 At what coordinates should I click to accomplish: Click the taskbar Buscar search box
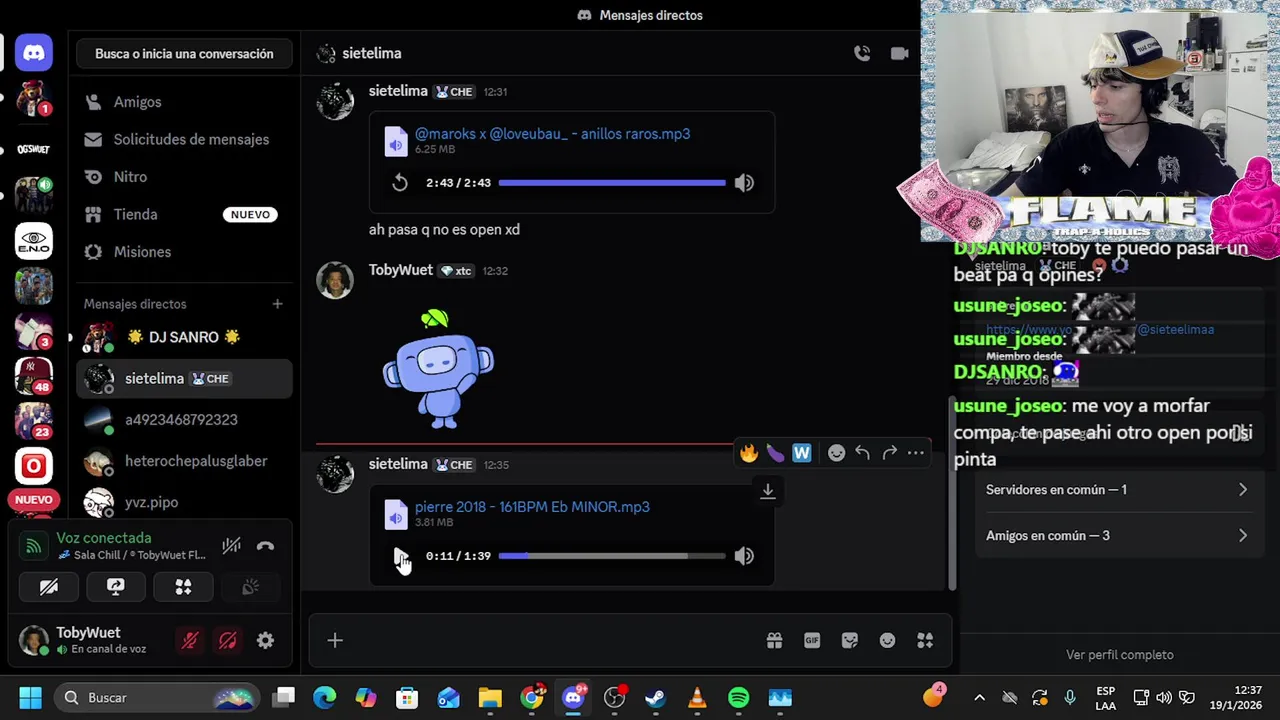point(156,698)
